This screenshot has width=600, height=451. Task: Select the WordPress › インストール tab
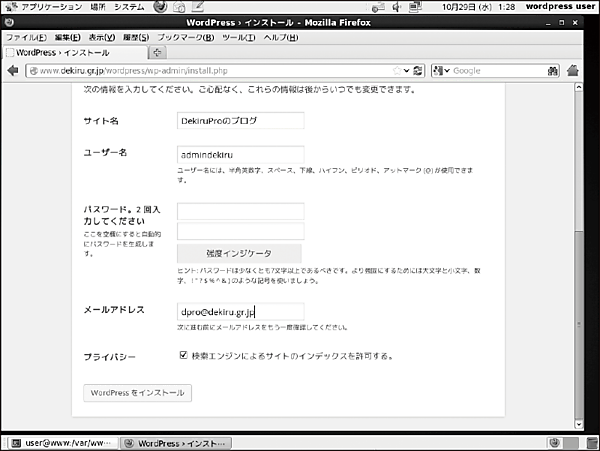pyautogui.click(x=73, y=52)
